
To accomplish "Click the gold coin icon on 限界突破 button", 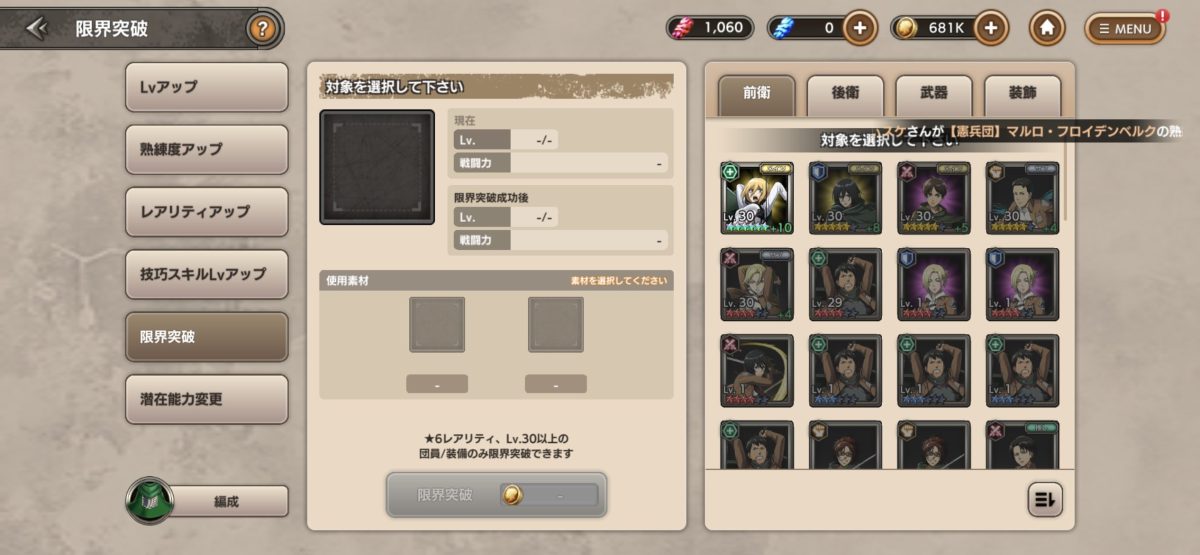I will tap(511, 495).
